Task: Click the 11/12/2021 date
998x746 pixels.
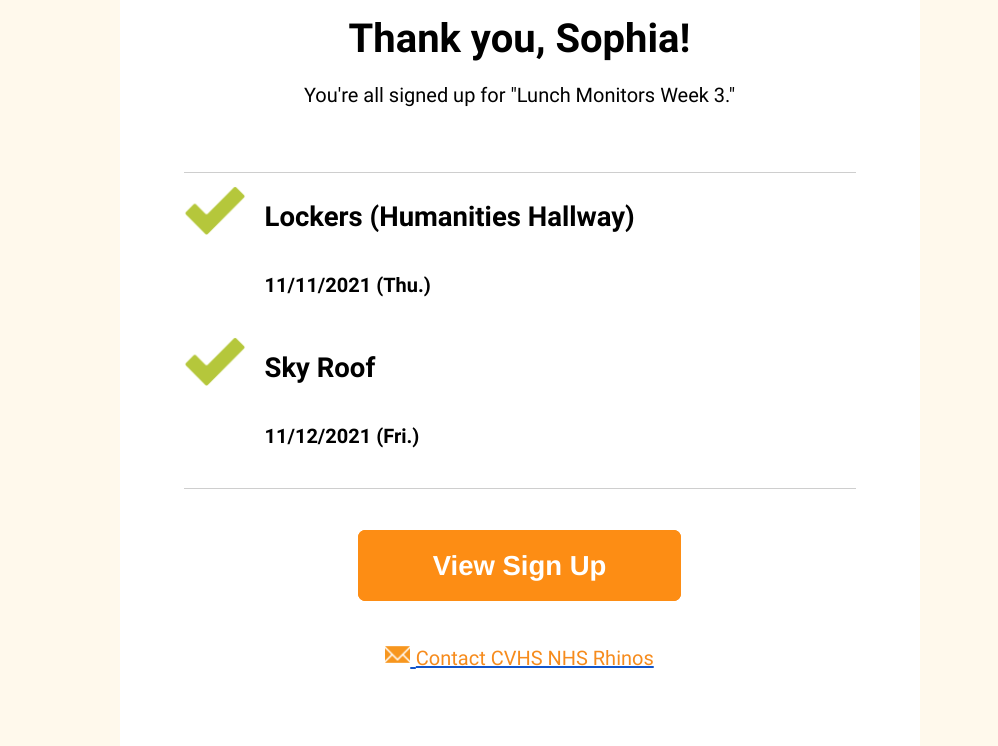Action: pos(318,437)
